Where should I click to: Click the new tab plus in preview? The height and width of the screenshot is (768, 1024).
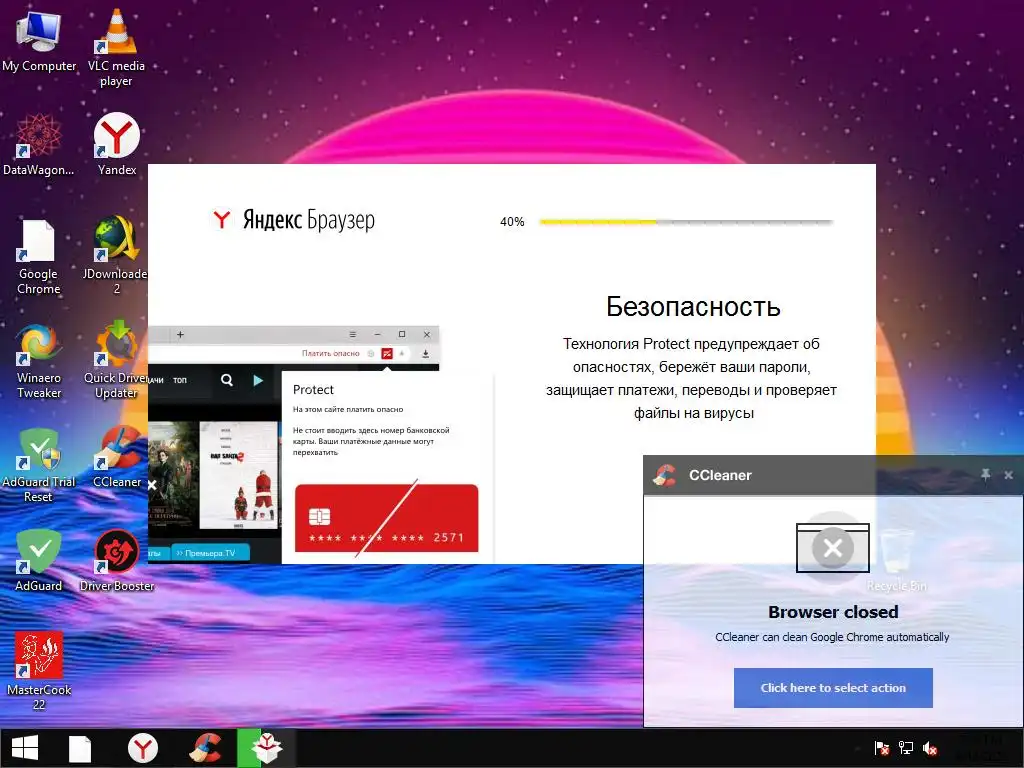180,334
